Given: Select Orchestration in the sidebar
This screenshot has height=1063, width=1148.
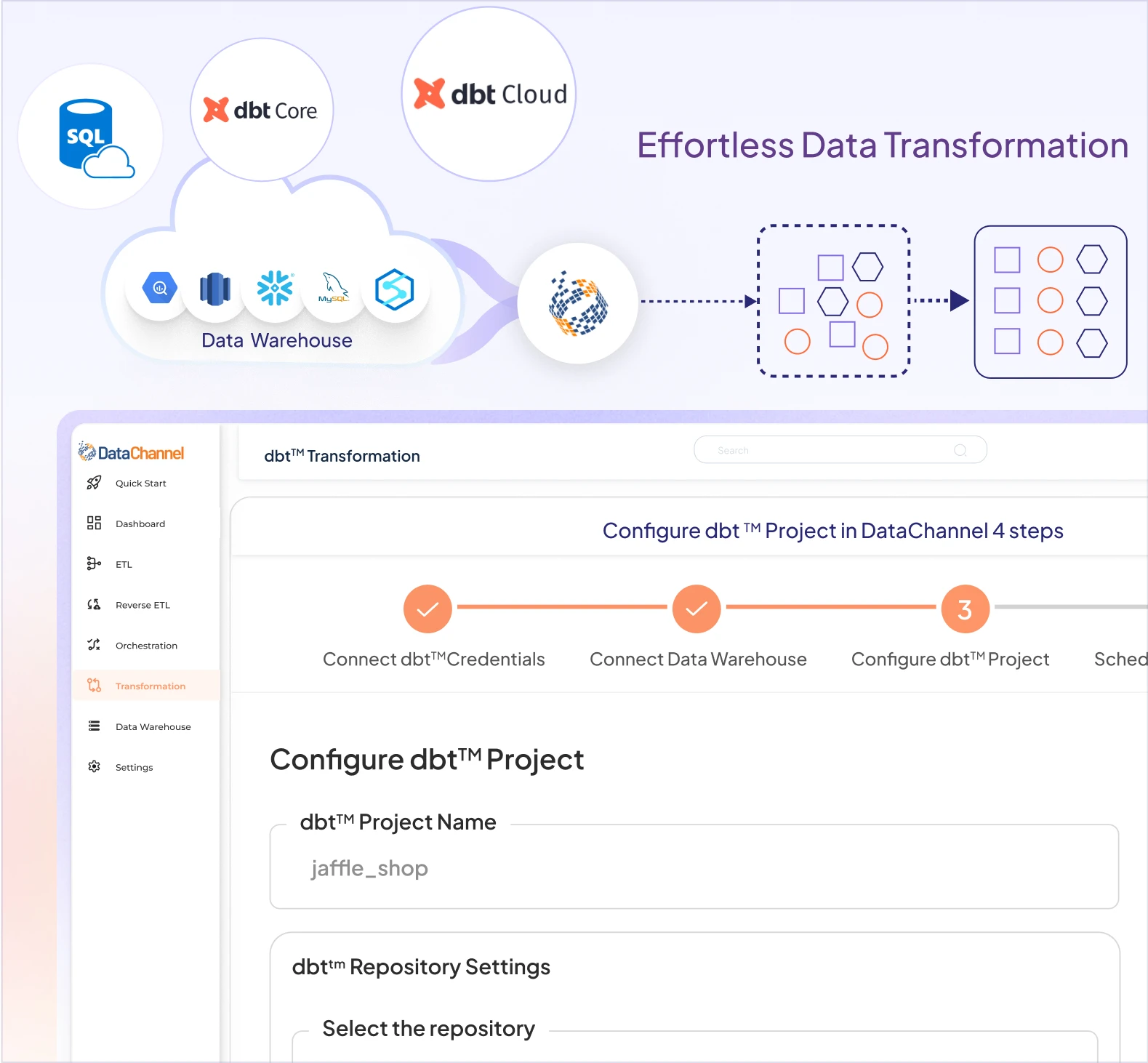Looking at the screenshot, I should (x=145, y=645).
